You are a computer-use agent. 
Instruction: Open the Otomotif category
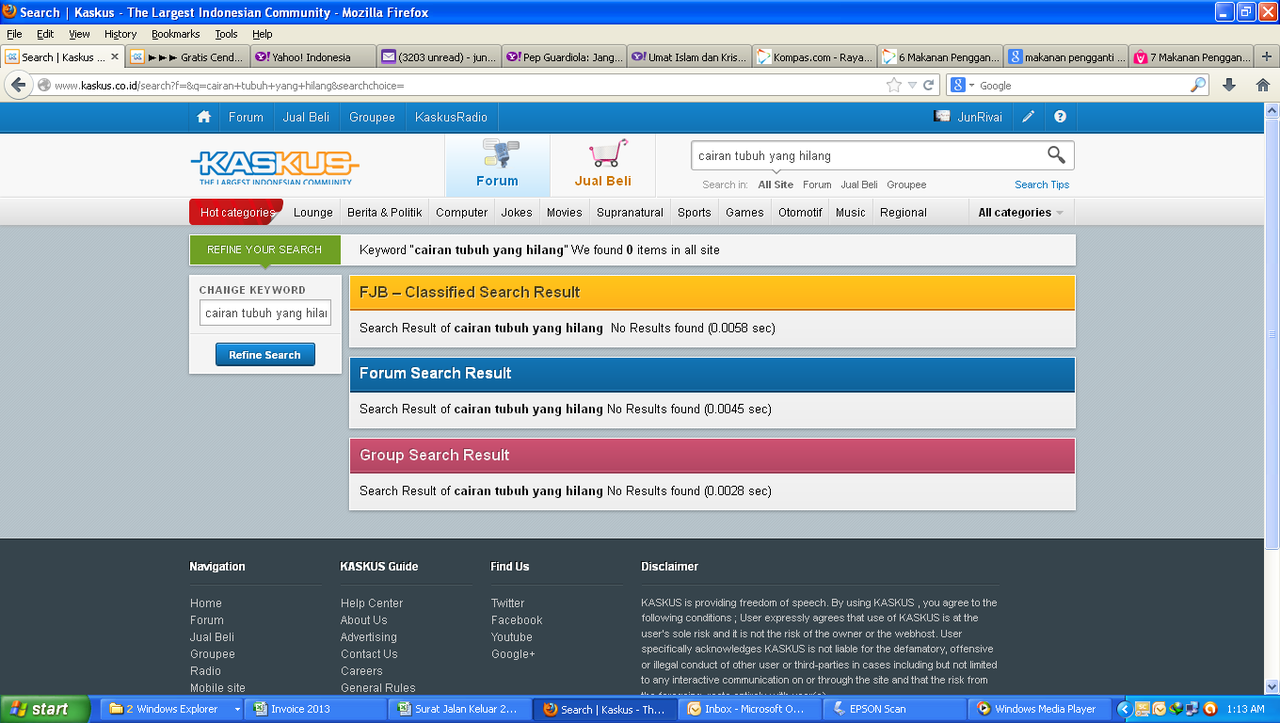click(800, 212)
